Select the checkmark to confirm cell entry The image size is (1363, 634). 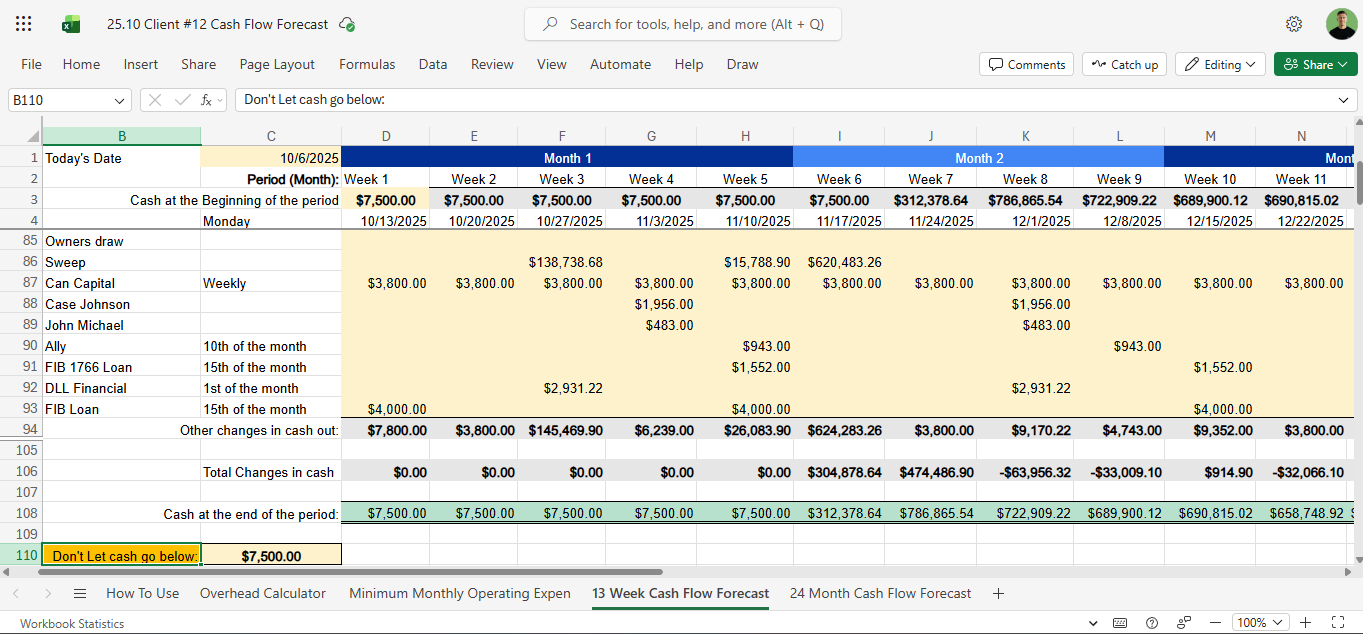pos(182,99)
